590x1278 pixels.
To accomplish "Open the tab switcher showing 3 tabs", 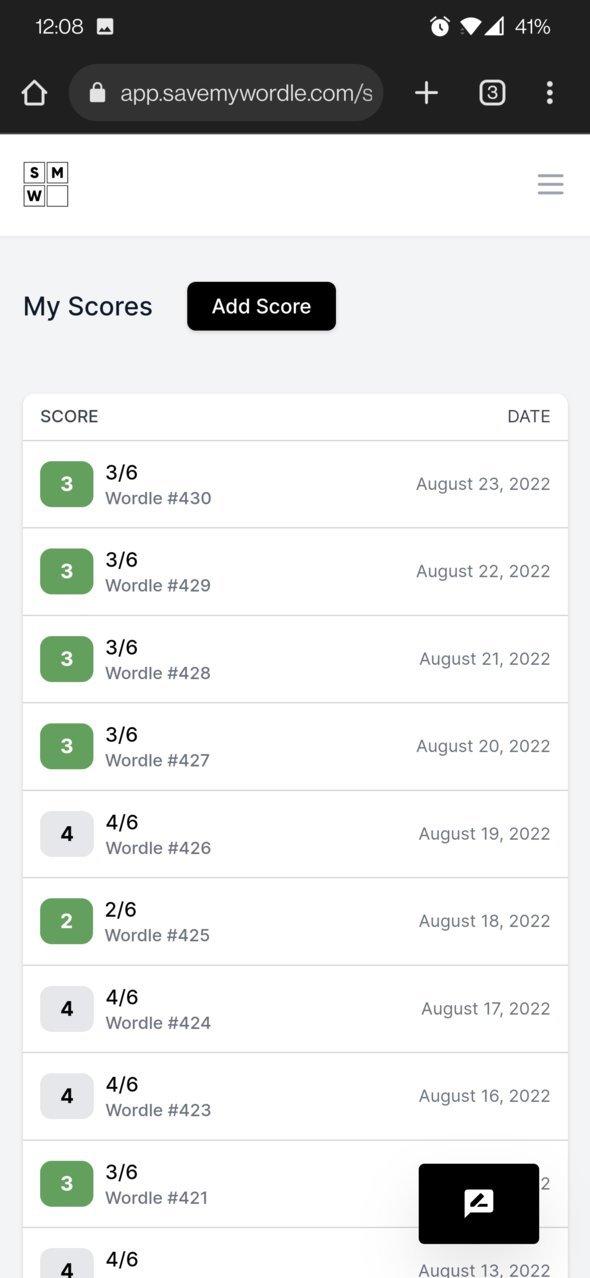I will [492, 93].
